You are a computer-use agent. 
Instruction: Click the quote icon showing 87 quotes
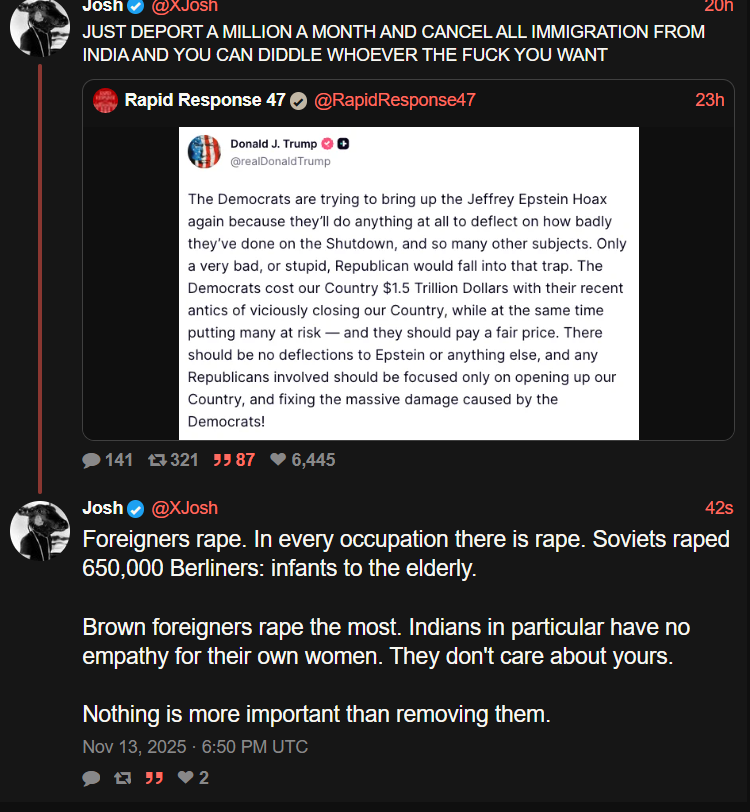pos(221,460)
